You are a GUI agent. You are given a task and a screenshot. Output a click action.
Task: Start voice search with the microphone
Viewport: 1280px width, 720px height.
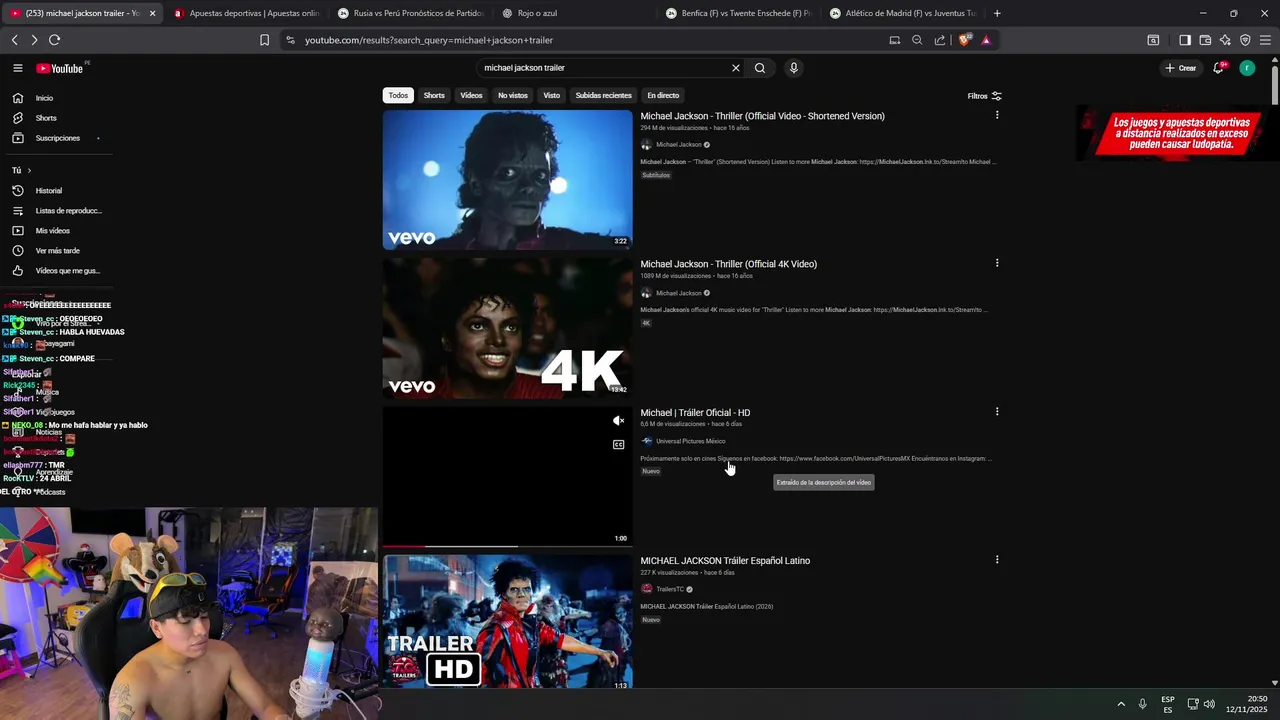pos(794,68)
